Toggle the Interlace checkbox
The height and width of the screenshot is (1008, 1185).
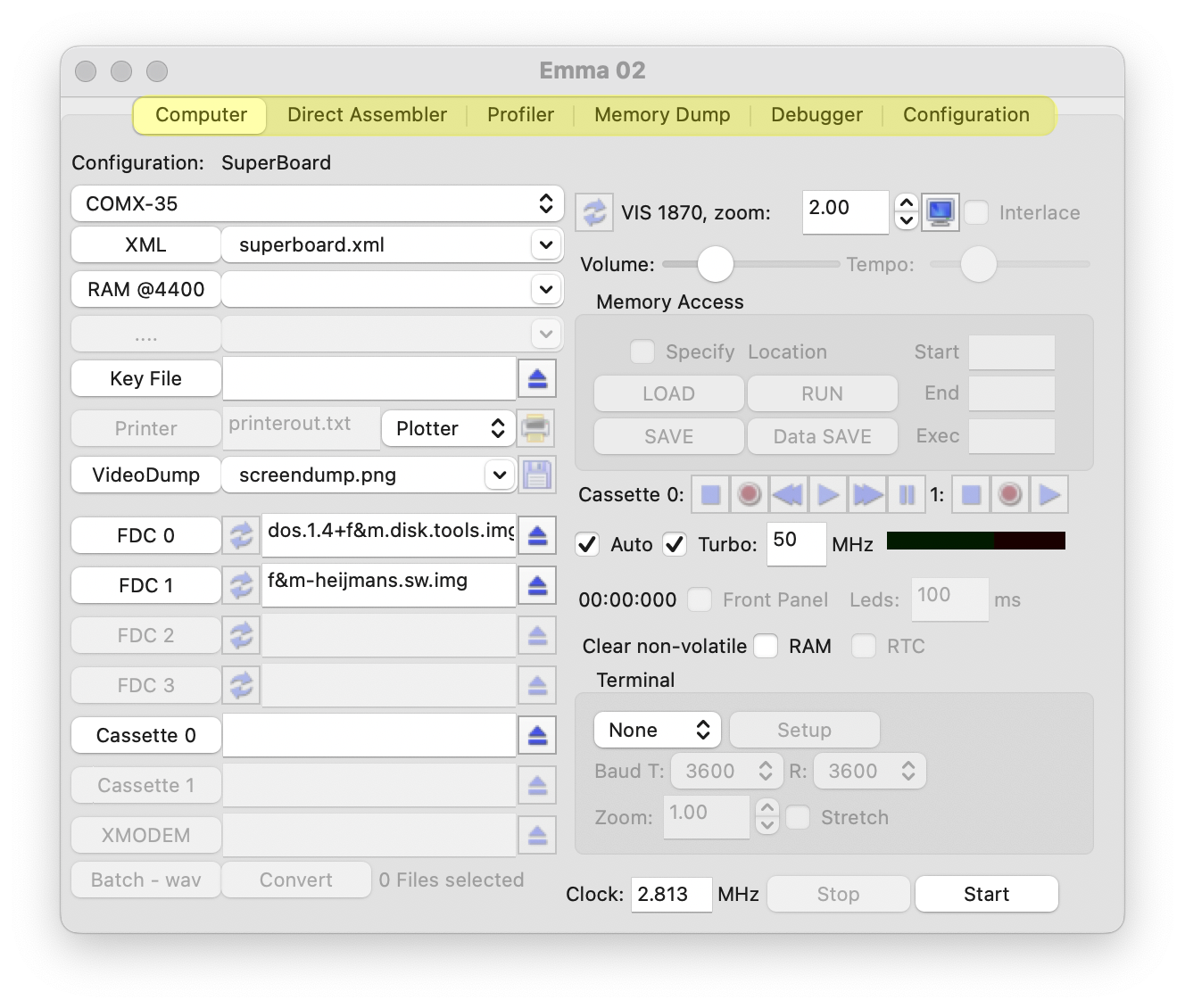pyautogui.click(x=976, y=212)
